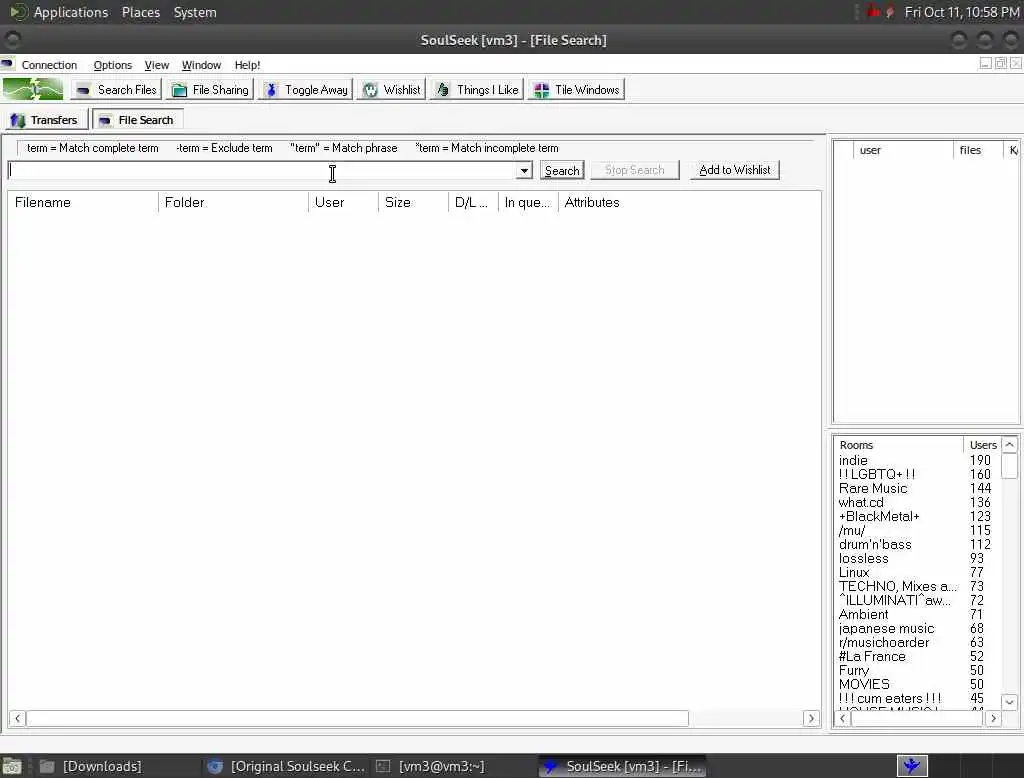Click results pane scroll right arrow
This screenshot has width=1024, height=778.
tap(811, 719)
